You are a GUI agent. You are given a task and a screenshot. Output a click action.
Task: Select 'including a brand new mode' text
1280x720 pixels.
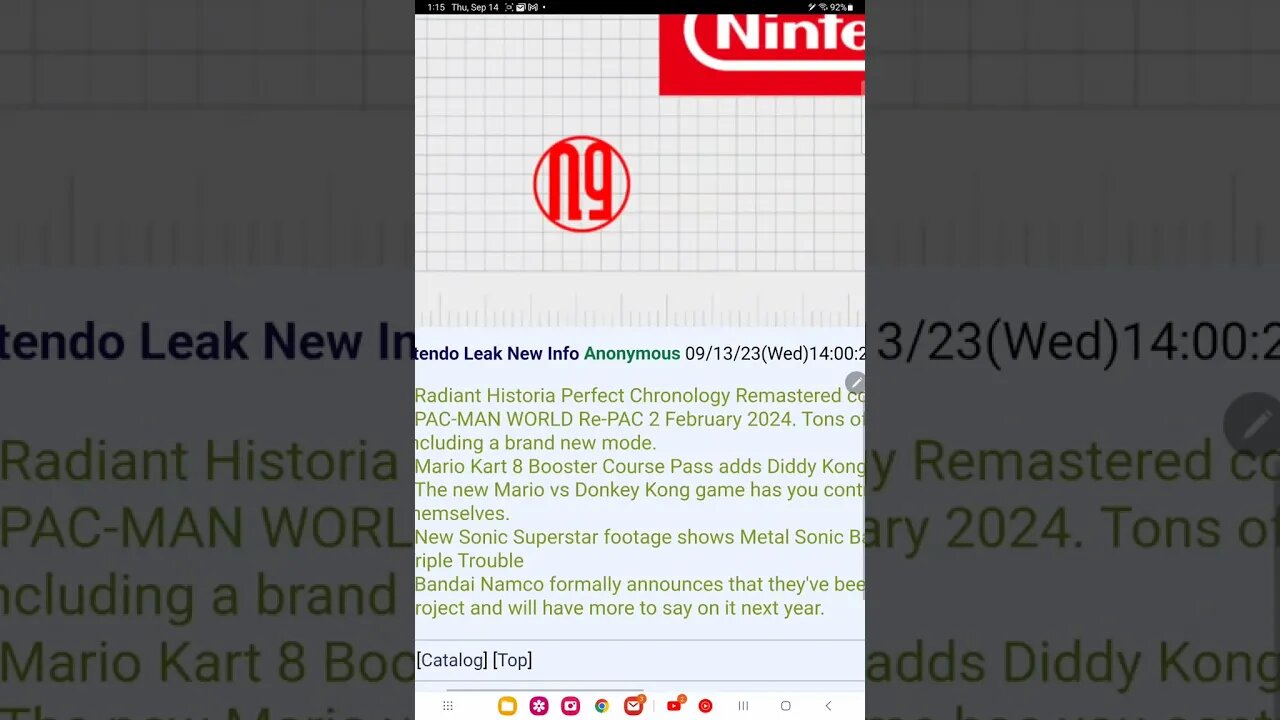coord(536,443)
